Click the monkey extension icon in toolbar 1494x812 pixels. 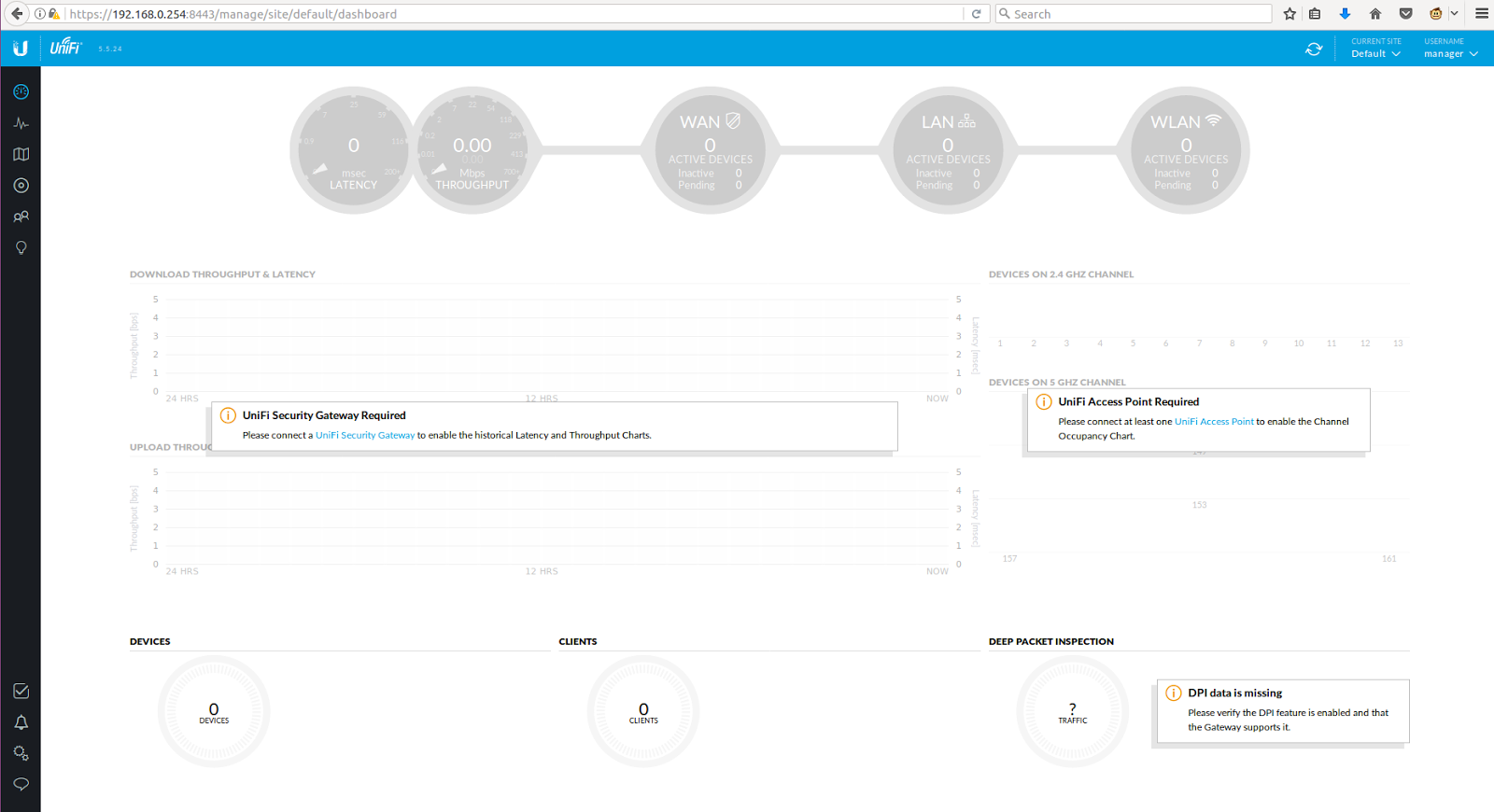tap(1436, 14)
